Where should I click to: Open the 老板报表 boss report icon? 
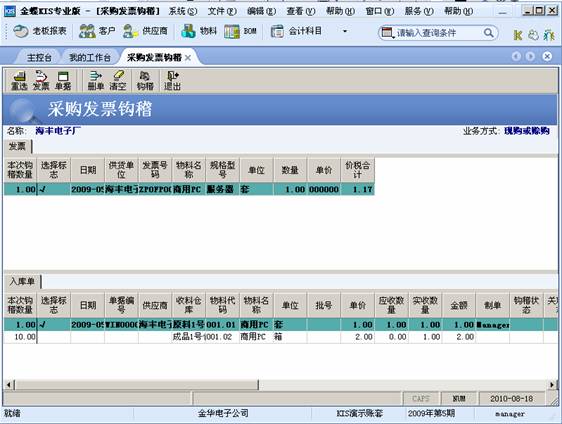coord(40,32)
